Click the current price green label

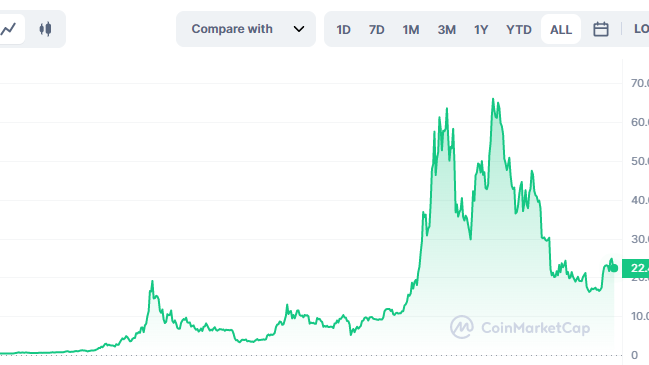tap(636, 268)
